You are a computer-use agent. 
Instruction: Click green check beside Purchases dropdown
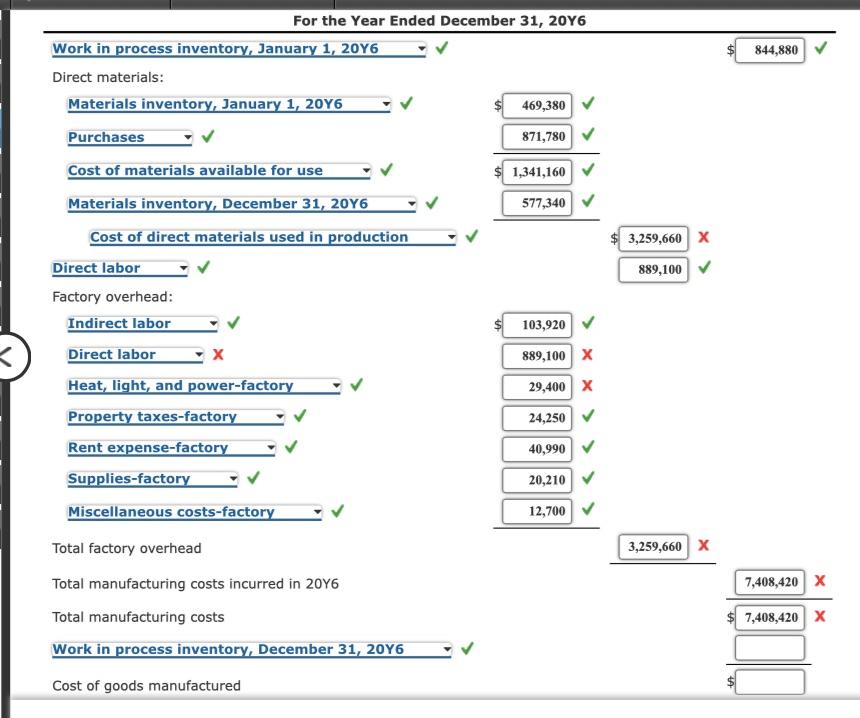click(x=208, y=136)
